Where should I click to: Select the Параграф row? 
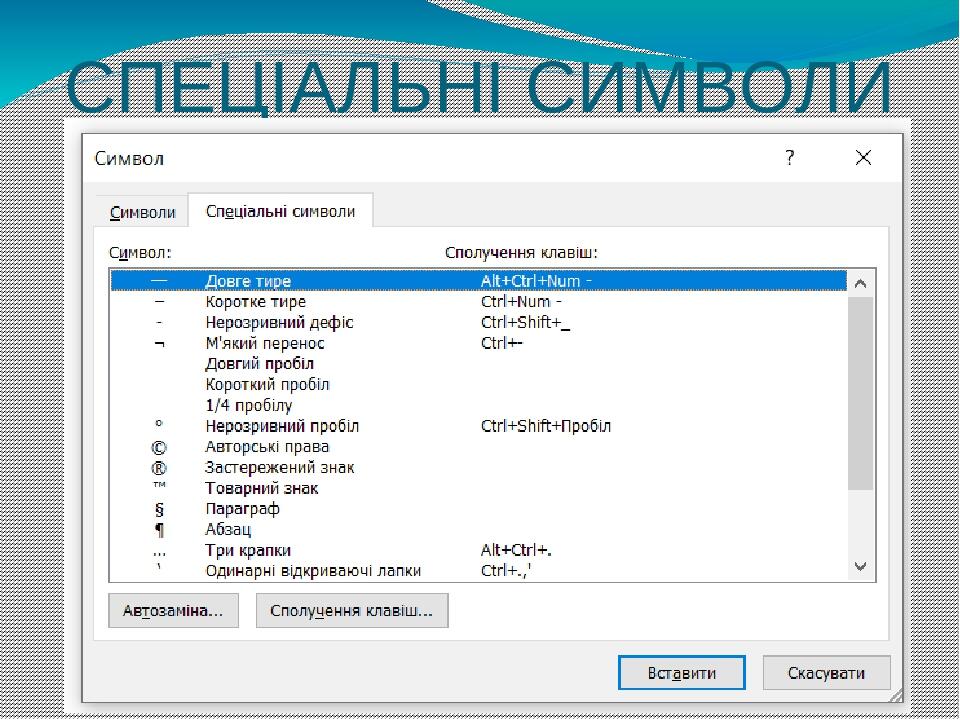click(x=479, y=509)
